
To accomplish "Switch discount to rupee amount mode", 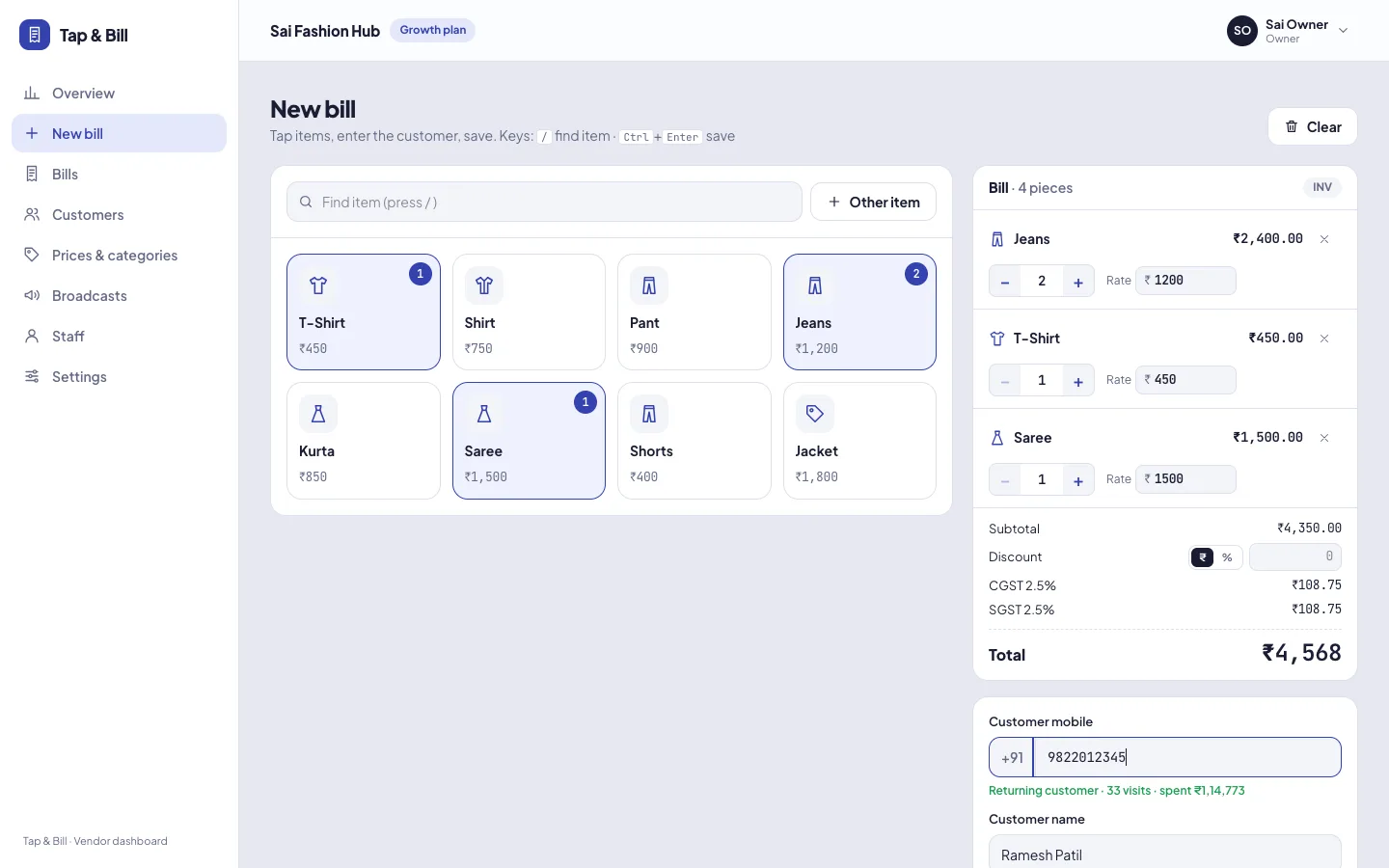I will click(x=1203, y=557).
